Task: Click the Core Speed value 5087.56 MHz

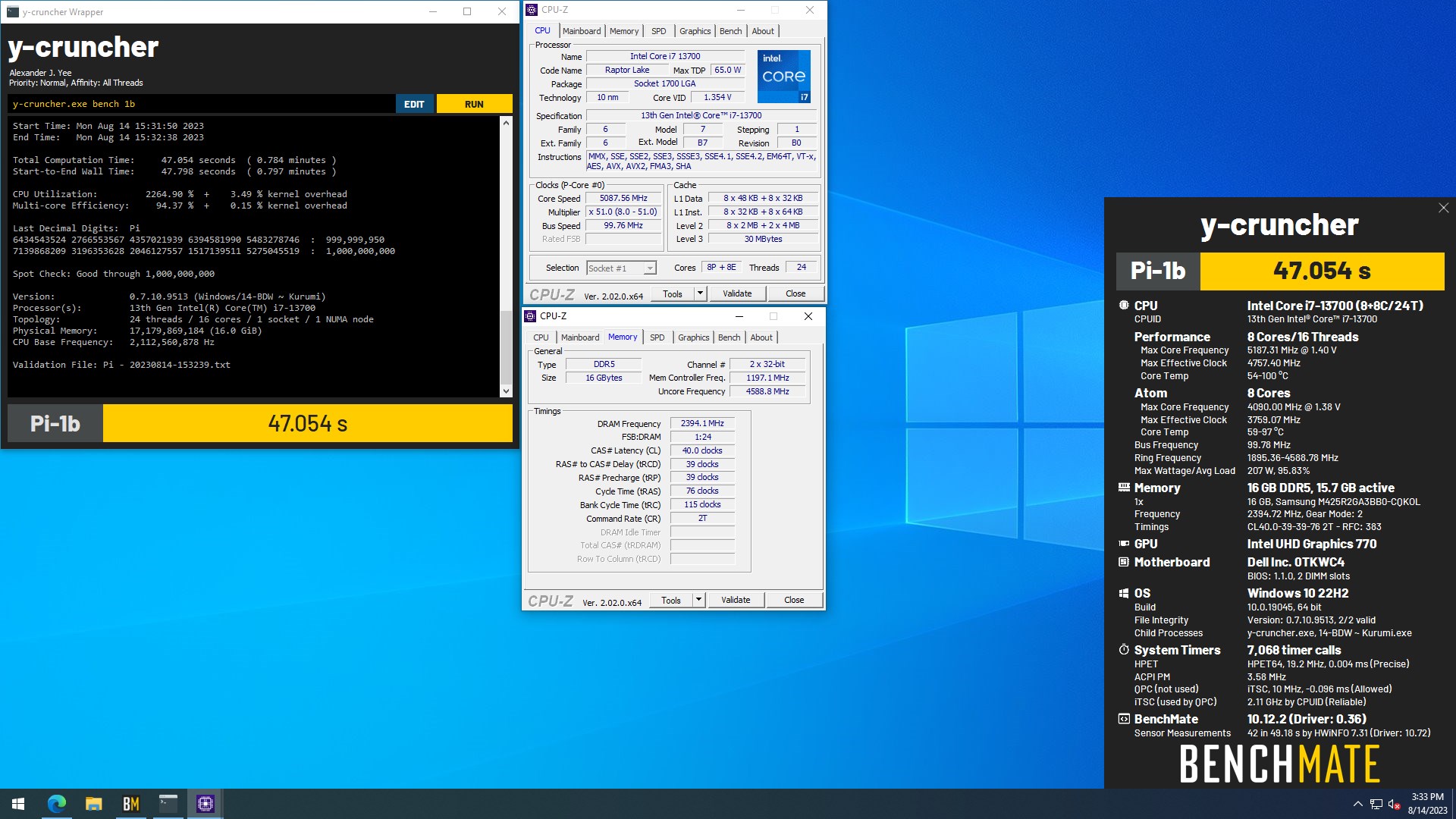Action: click(623, 199)
